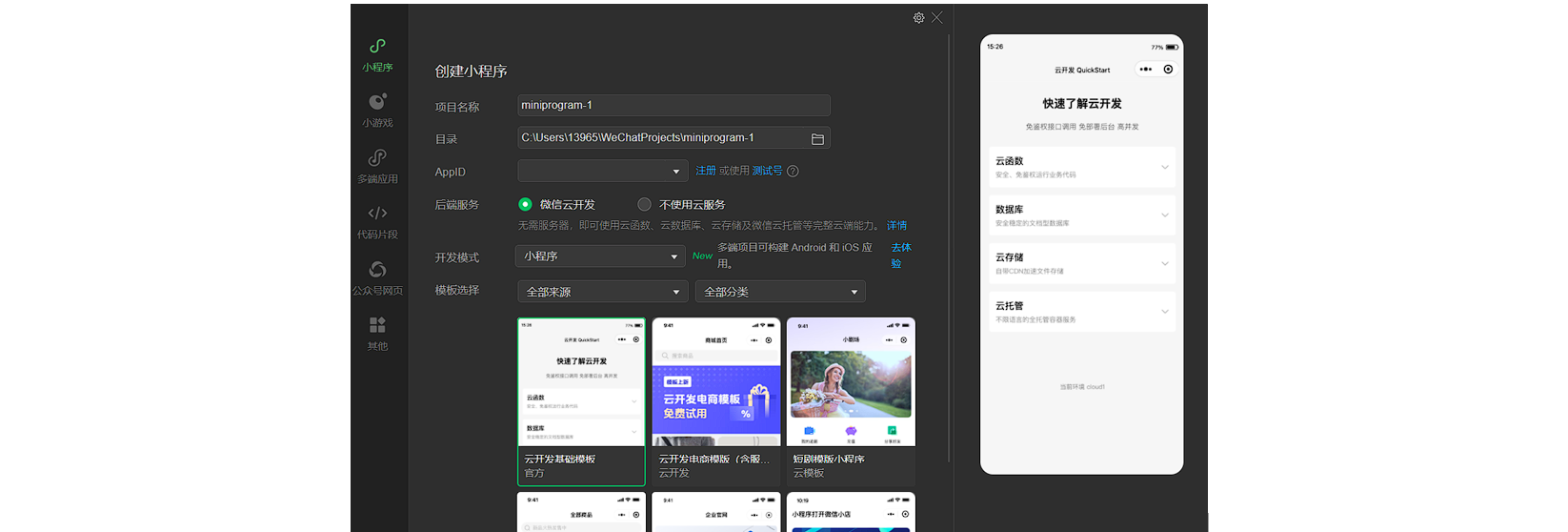Viewport: 1568px width, 532px height.
Task: Click the 后端服务 label
Action: [457, 205]
